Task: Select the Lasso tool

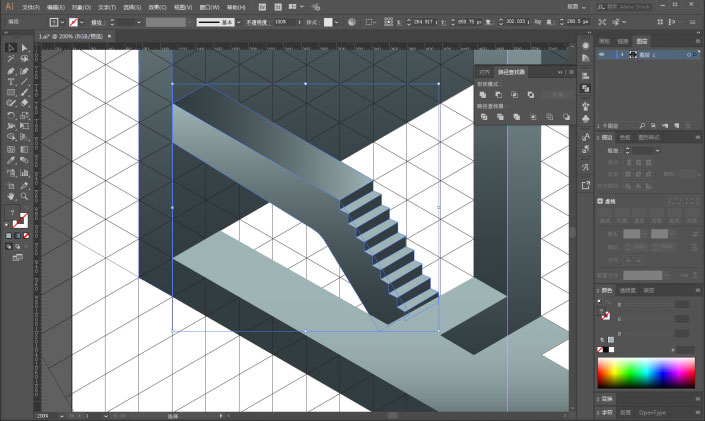Action: [24, 59]
